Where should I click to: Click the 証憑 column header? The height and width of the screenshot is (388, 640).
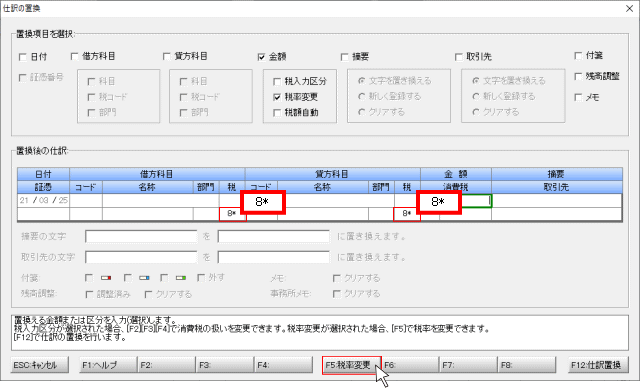44,187
